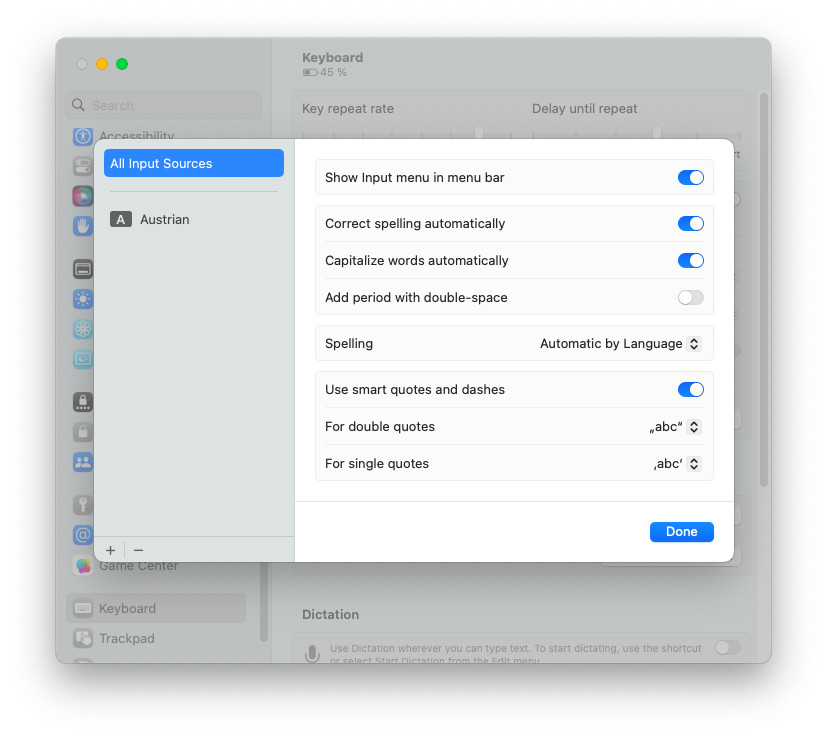Open the Screen Saver icon in sidebar
This screenshot has height=737, width=827.
[83, 360]
